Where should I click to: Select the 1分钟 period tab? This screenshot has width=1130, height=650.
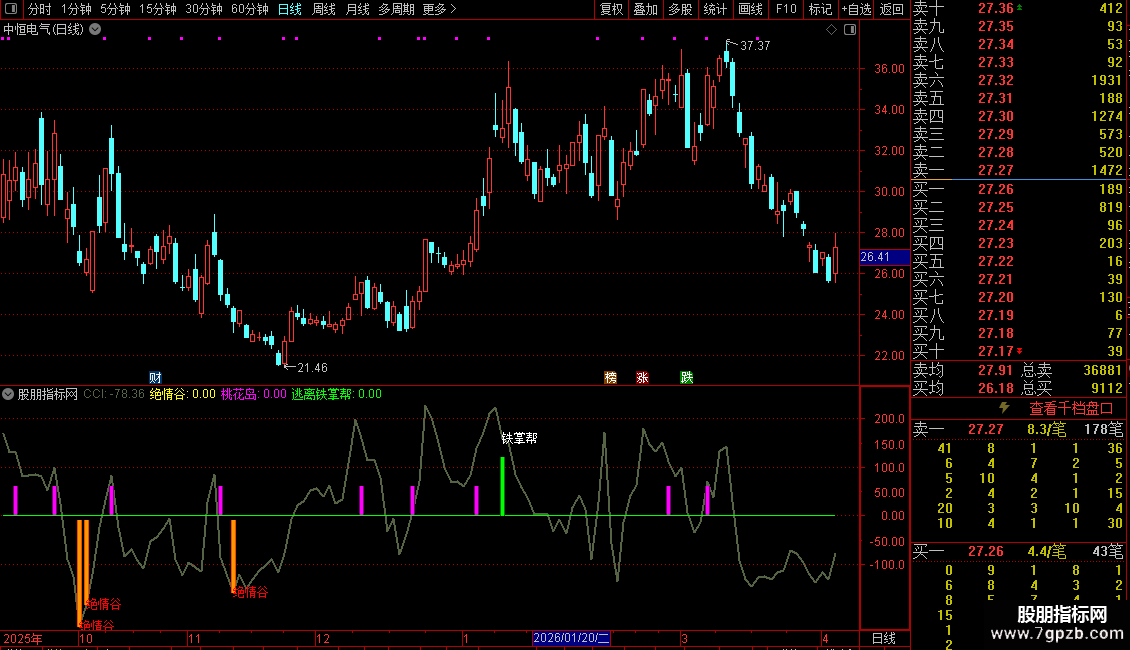[x=76, y=9]
